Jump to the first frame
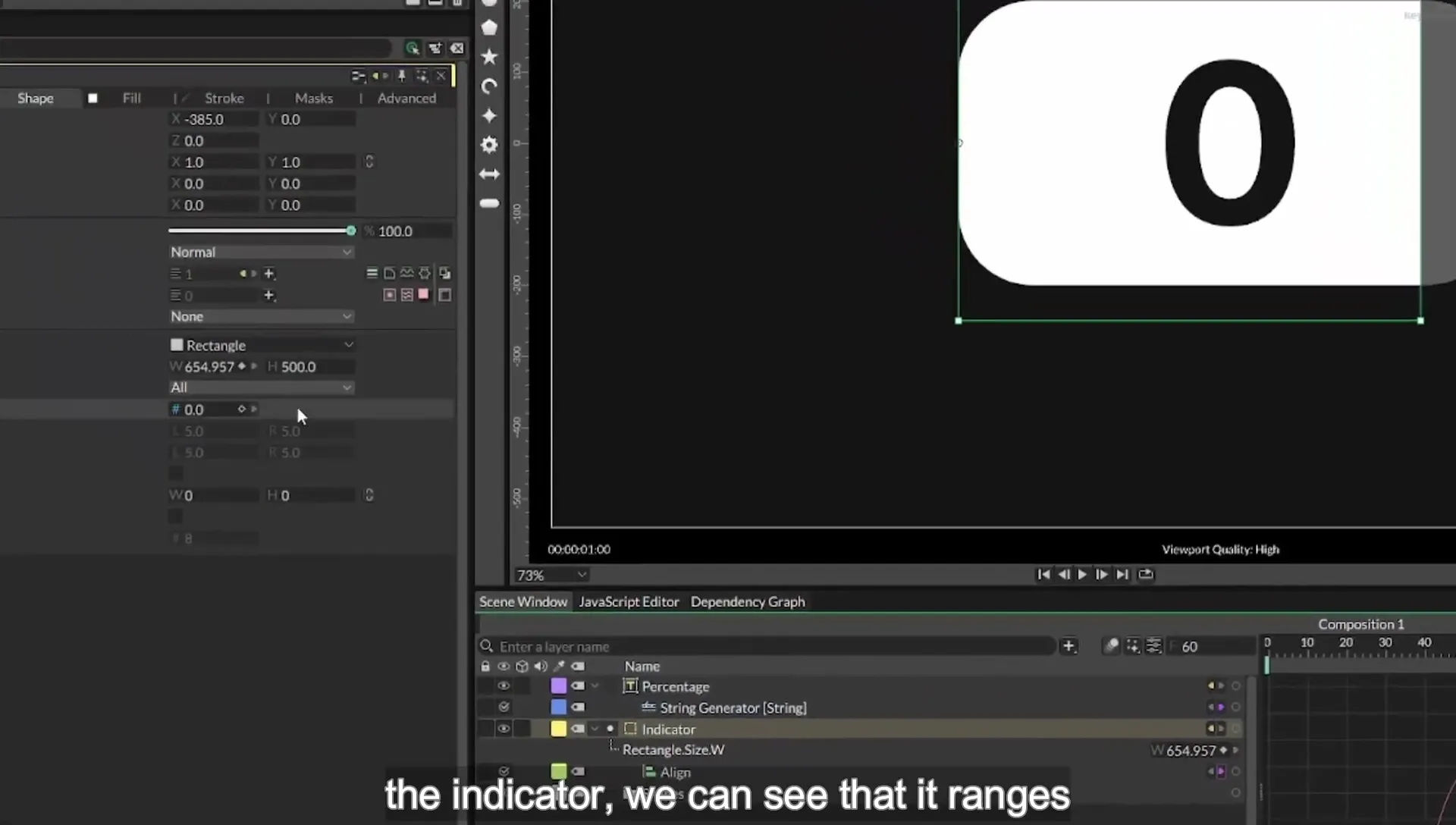The height and width of the screenshot is (825, 1456). point(1043,574)
